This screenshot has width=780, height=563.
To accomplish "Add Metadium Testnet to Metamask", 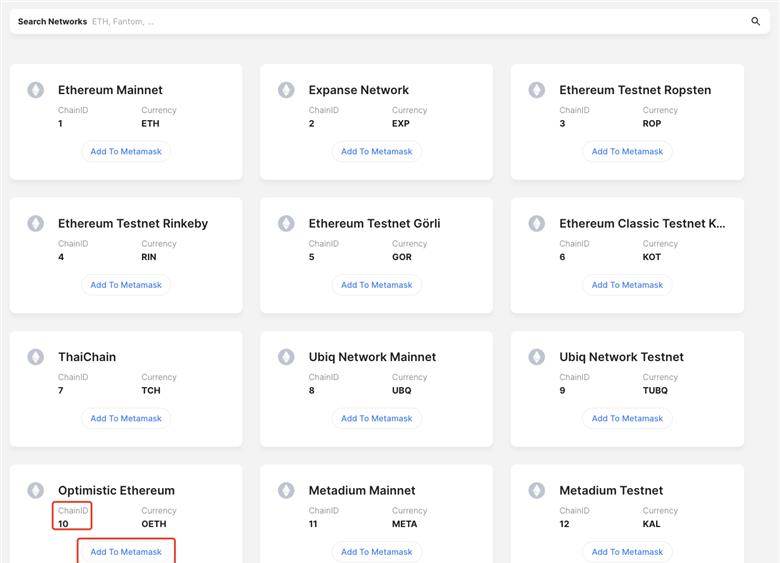I will coord(627,552).
